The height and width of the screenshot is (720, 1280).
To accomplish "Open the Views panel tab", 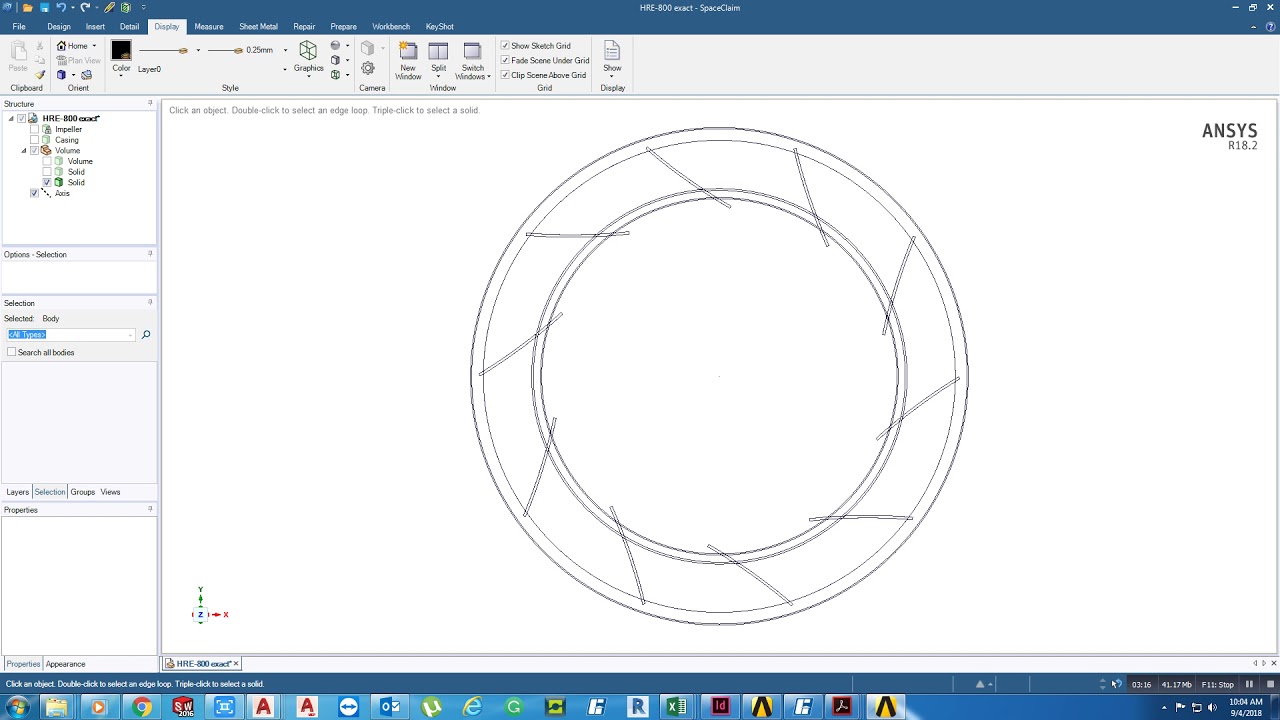I will [110, 492].
